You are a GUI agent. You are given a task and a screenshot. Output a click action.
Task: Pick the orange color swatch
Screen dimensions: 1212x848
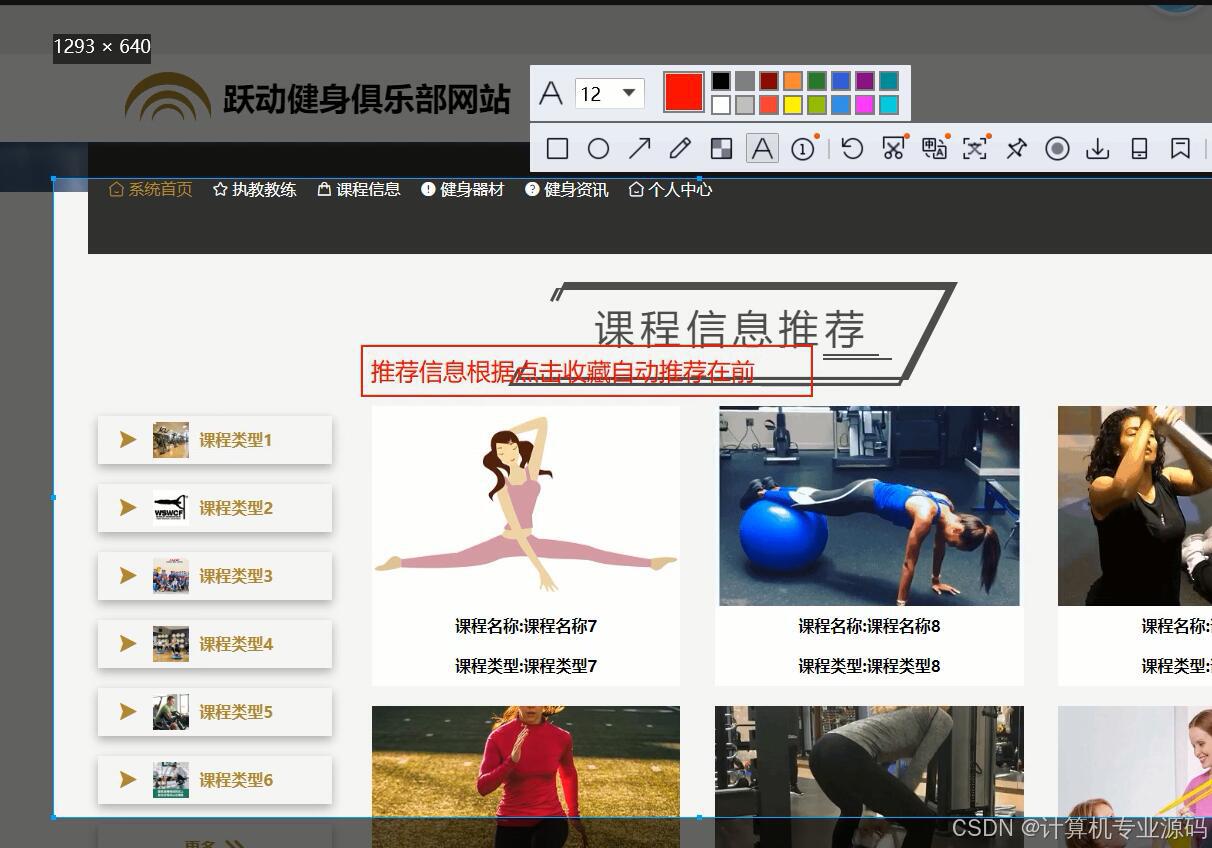coord(793,81)
